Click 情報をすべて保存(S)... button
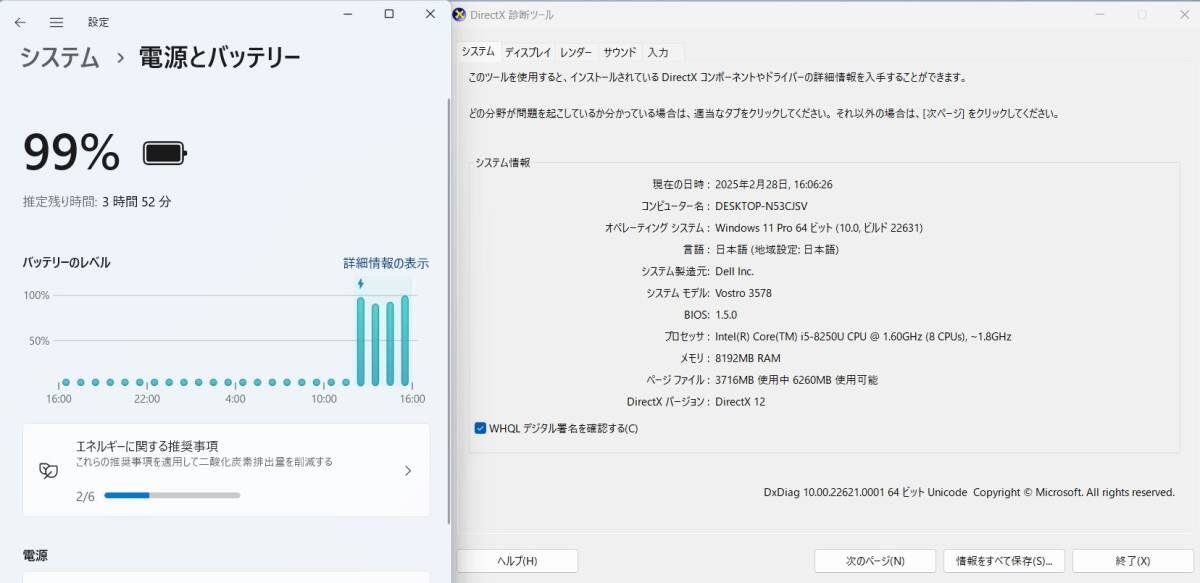The width and height of the screenshot is (1200, 583). click(x=1004, y=561)
